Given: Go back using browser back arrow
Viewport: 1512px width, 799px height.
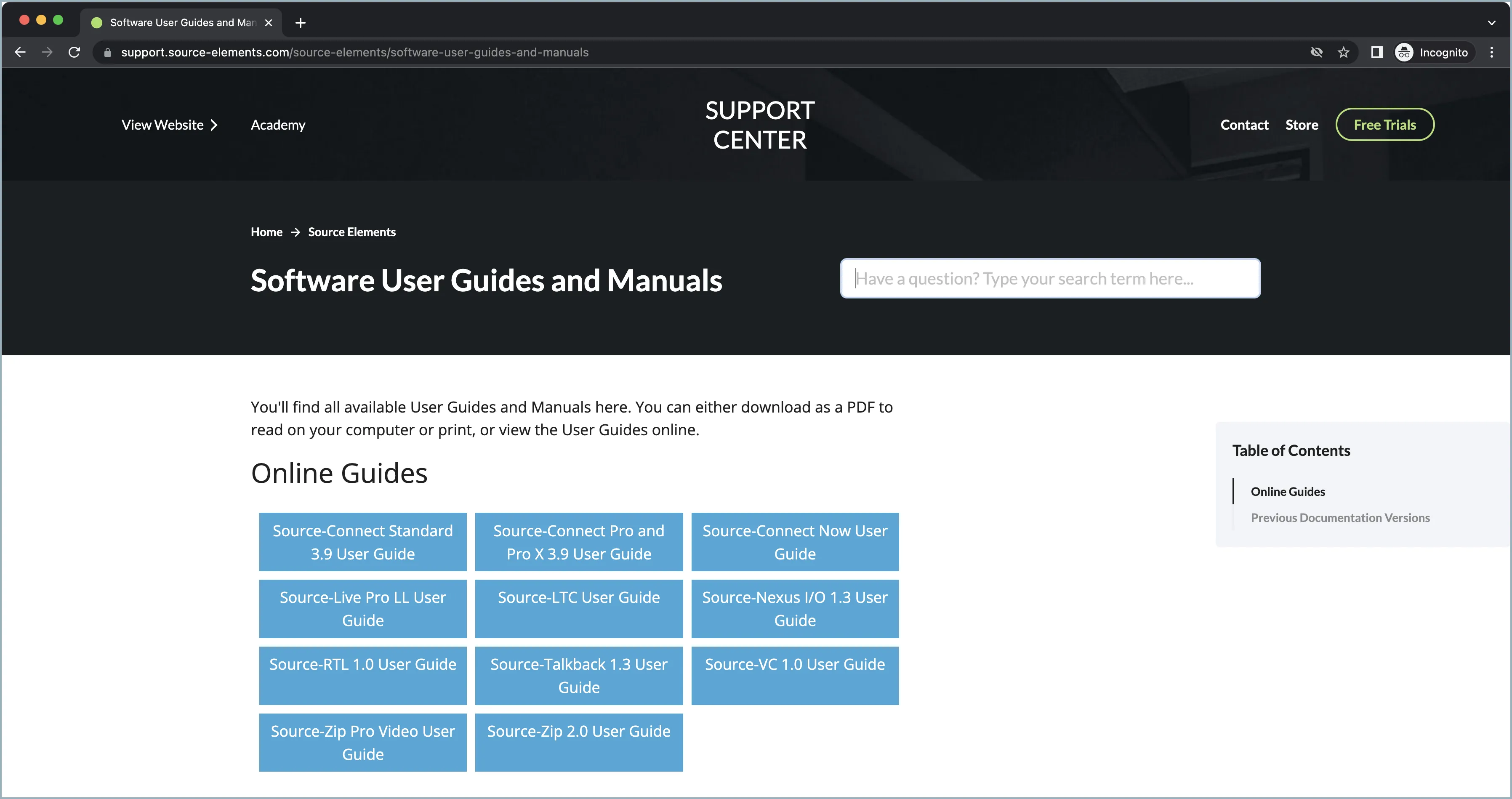Looking at the screenshot, I should pyautogui.click(x=20, y=52).
